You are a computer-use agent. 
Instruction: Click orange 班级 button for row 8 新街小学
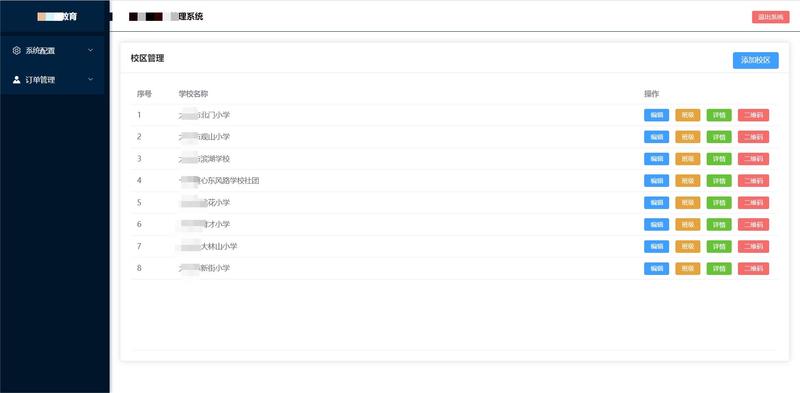[688, 268]
